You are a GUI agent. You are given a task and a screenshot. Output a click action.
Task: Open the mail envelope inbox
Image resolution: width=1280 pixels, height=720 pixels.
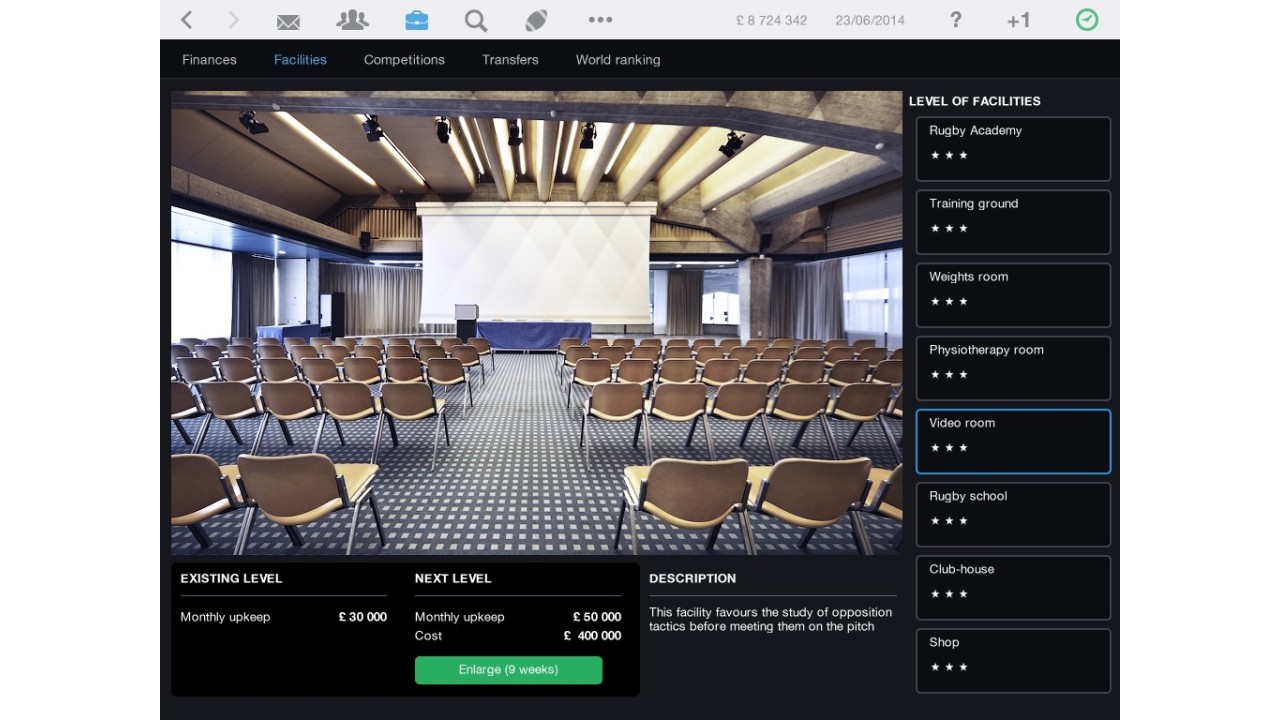(x=288, y=21)
